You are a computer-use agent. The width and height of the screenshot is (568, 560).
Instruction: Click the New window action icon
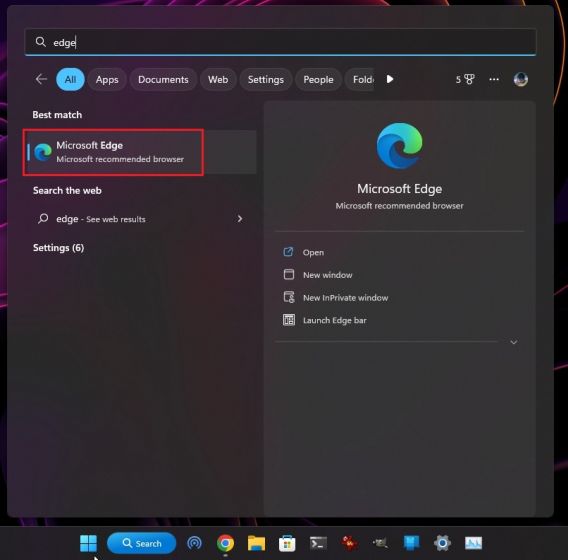pyautogui.click(x=289, y=274)
